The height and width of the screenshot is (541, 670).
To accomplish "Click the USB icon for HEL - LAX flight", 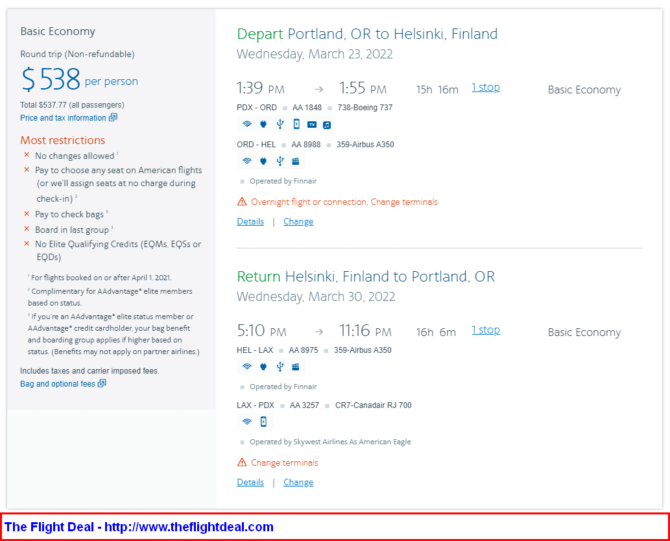I will pos(280,367).
